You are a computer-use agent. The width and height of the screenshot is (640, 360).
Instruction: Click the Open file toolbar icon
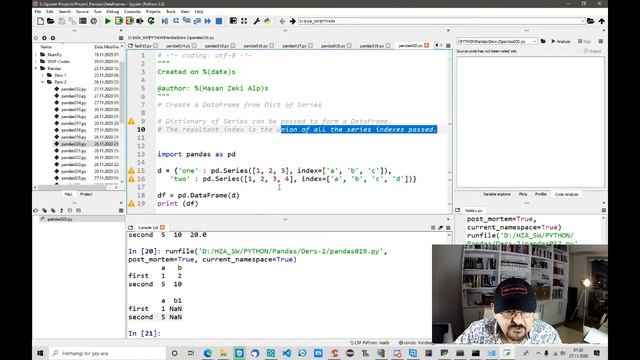(51, 21)
